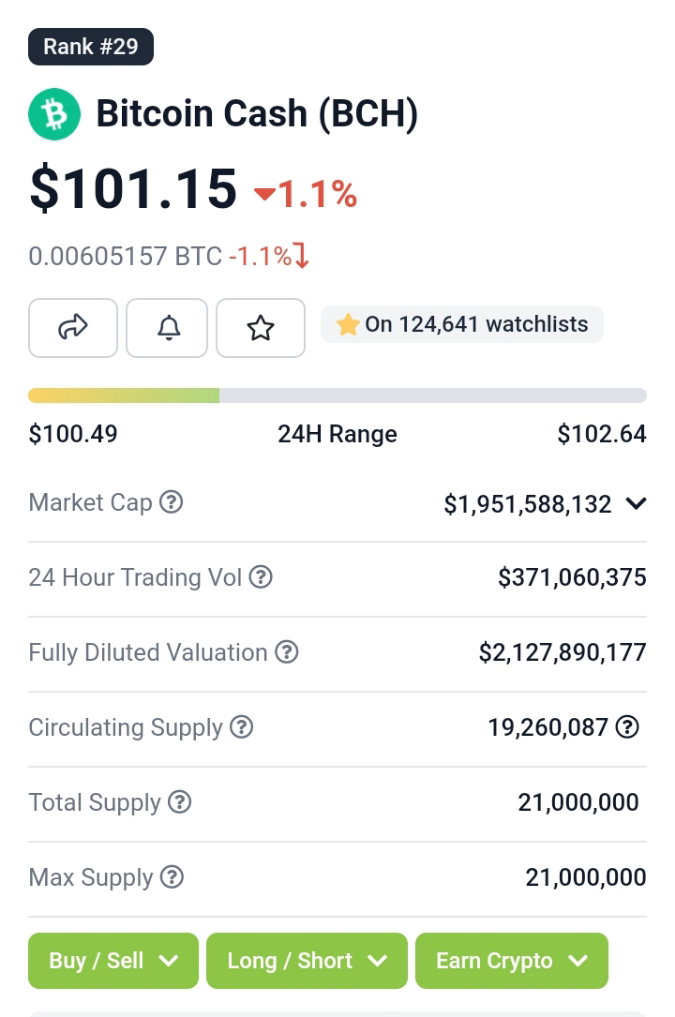The height and width of the screenshot is (1017, 675).
Task: Click the $101.15 price text
Action: [x=133, y=188]
